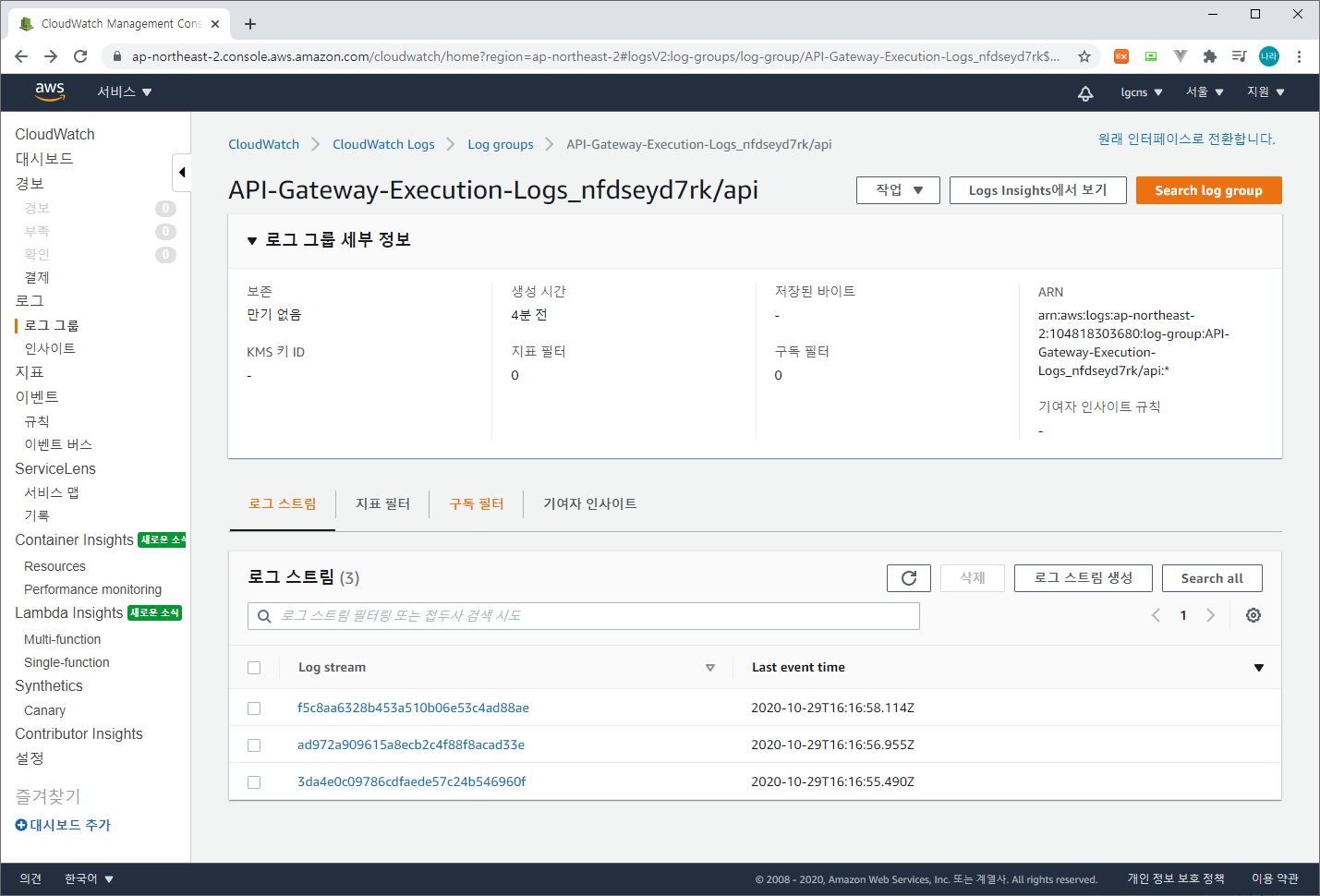Open Chrome three-dot menu

[1299, 56]
